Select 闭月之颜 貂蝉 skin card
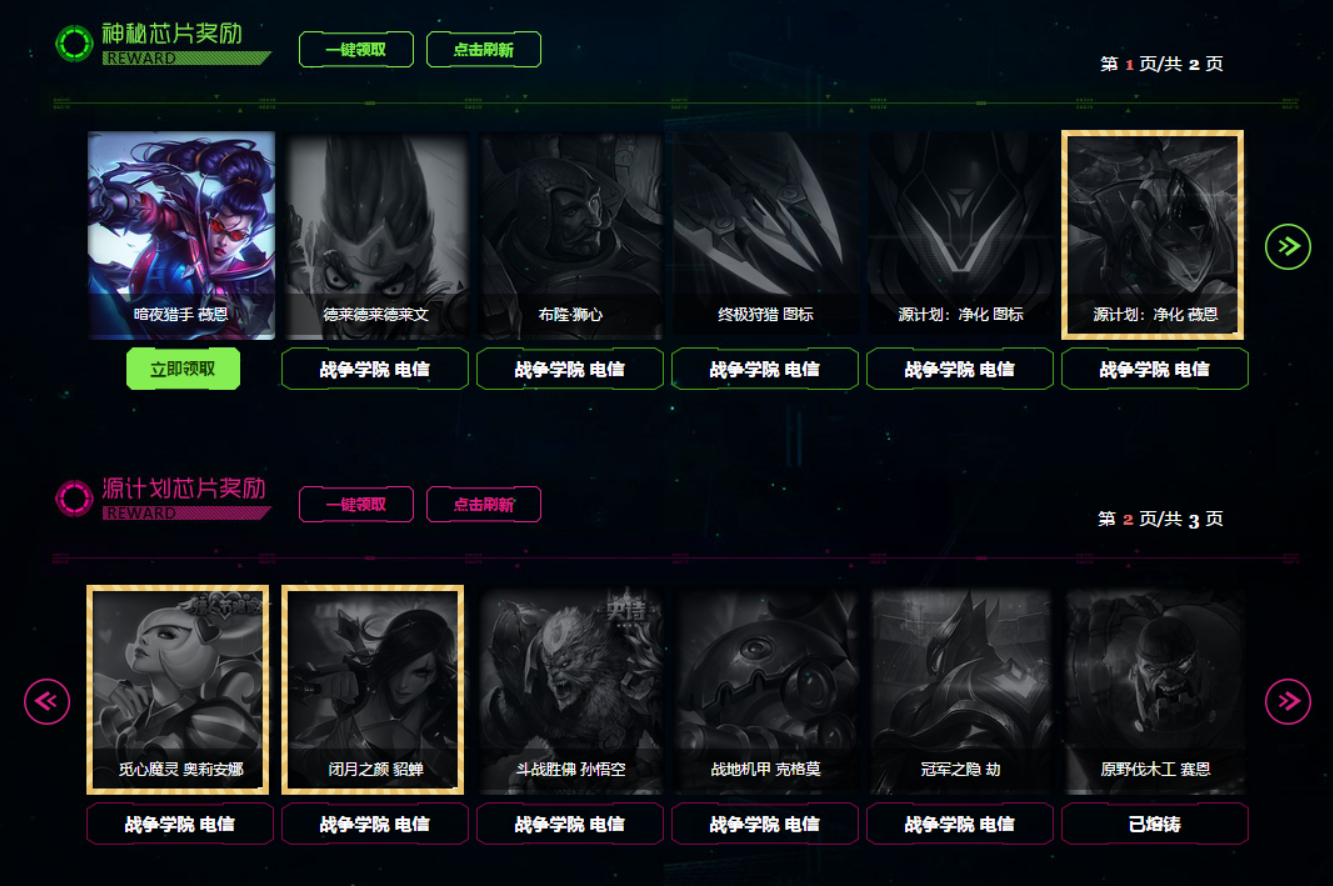 pyautogui.click(x=373, y=690)
